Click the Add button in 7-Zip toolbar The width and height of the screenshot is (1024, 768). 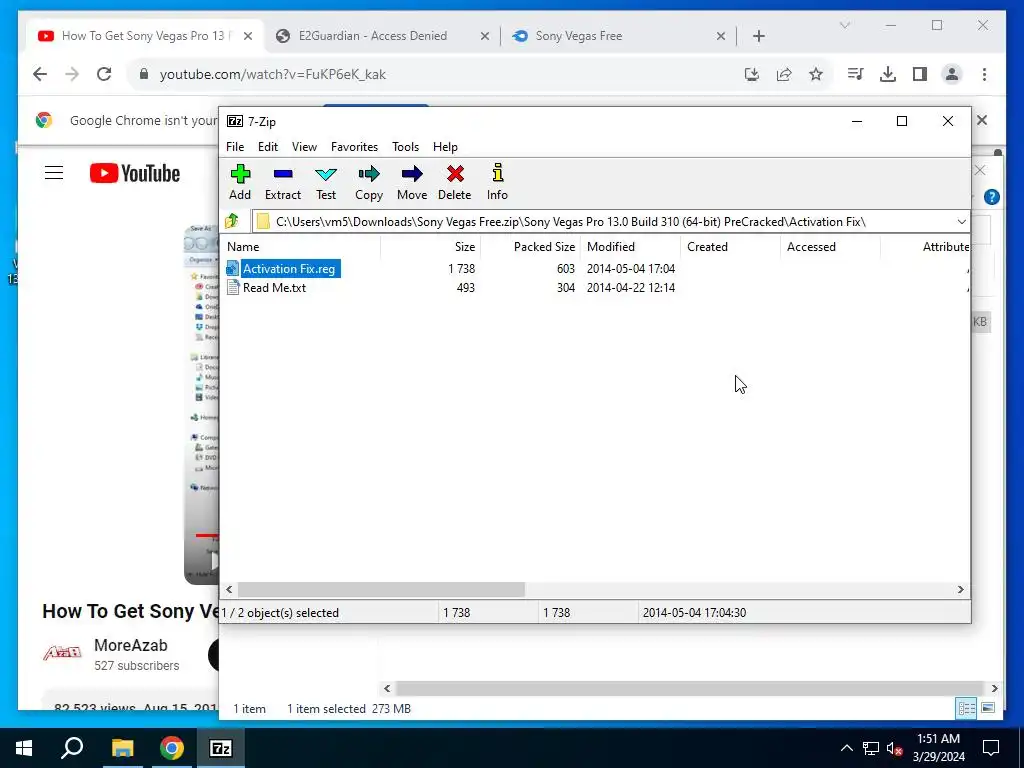[x=240, y=182]
